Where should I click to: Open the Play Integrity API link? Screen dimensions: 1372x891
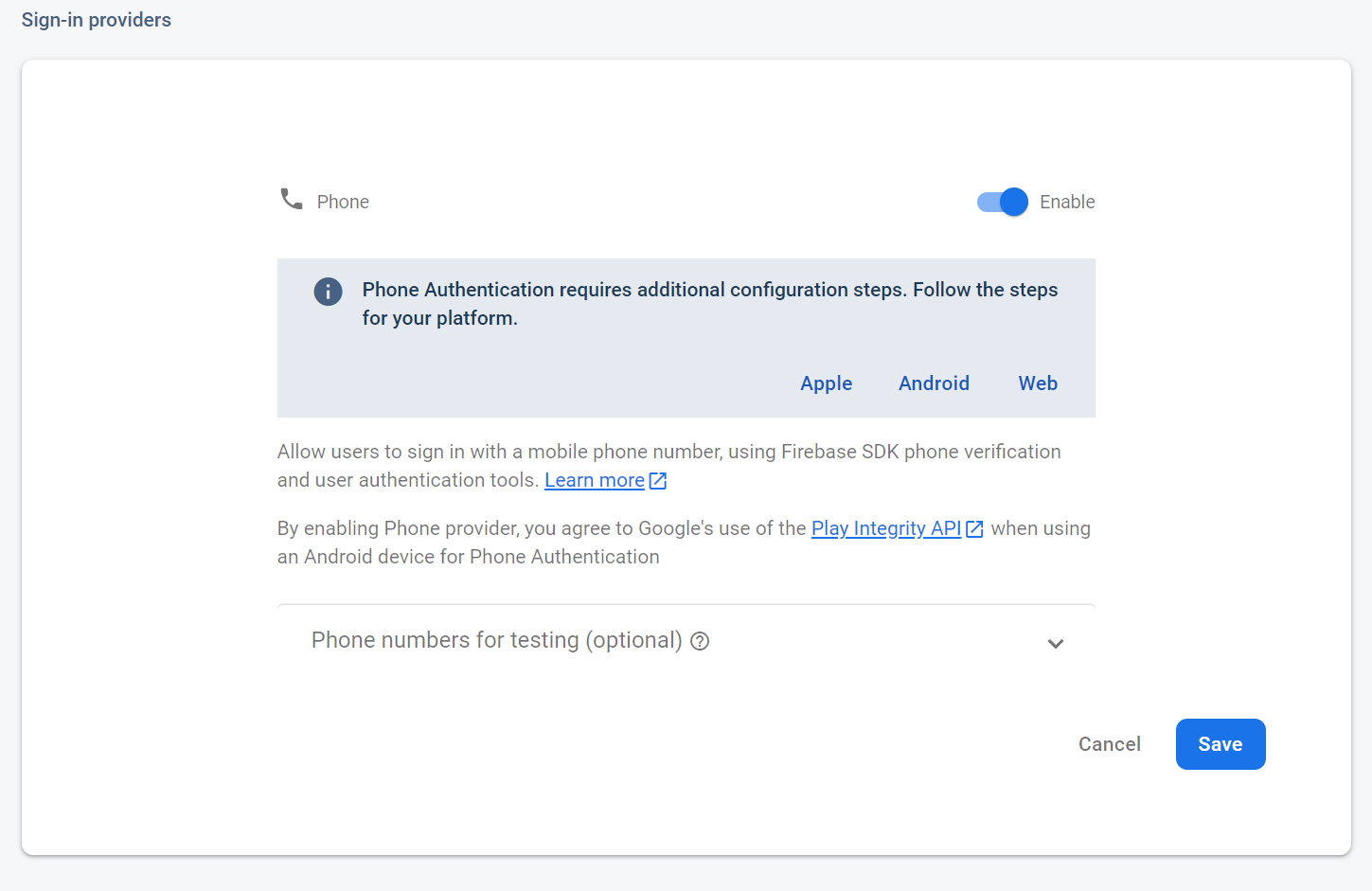tap(886, 528)
